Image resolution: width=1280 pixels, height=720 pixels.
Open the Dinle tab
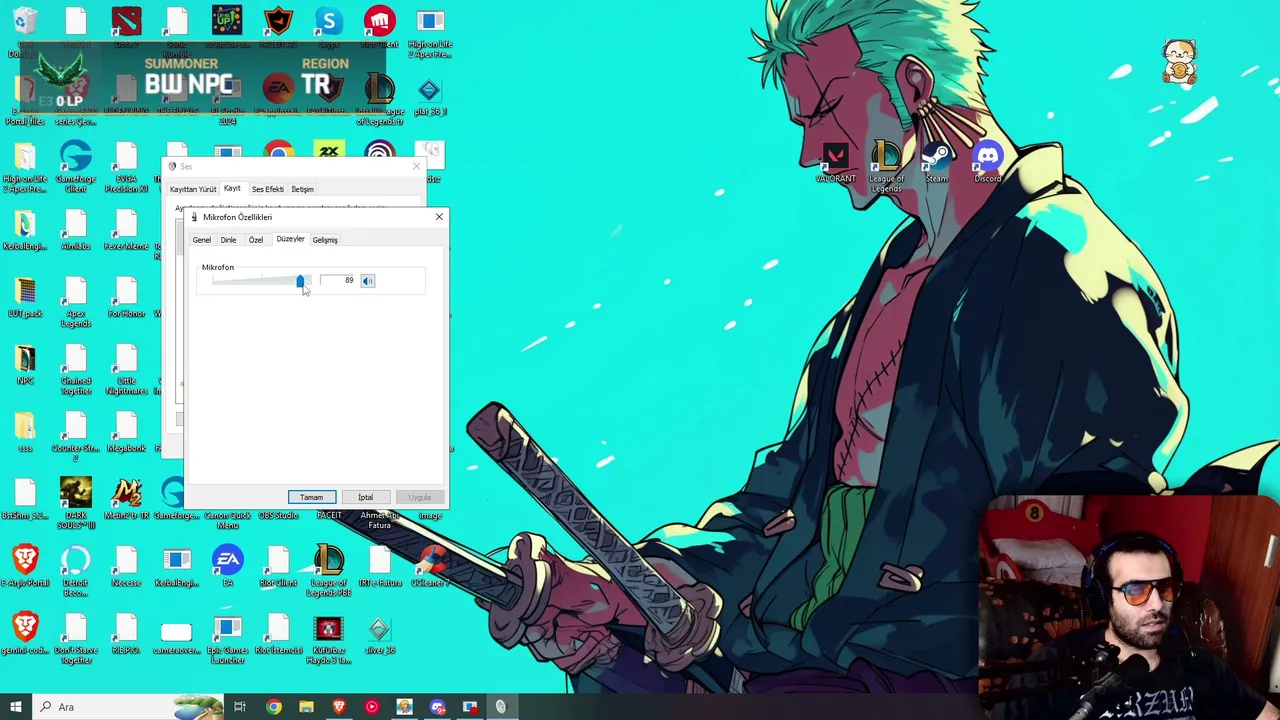(x=228, y=240)
